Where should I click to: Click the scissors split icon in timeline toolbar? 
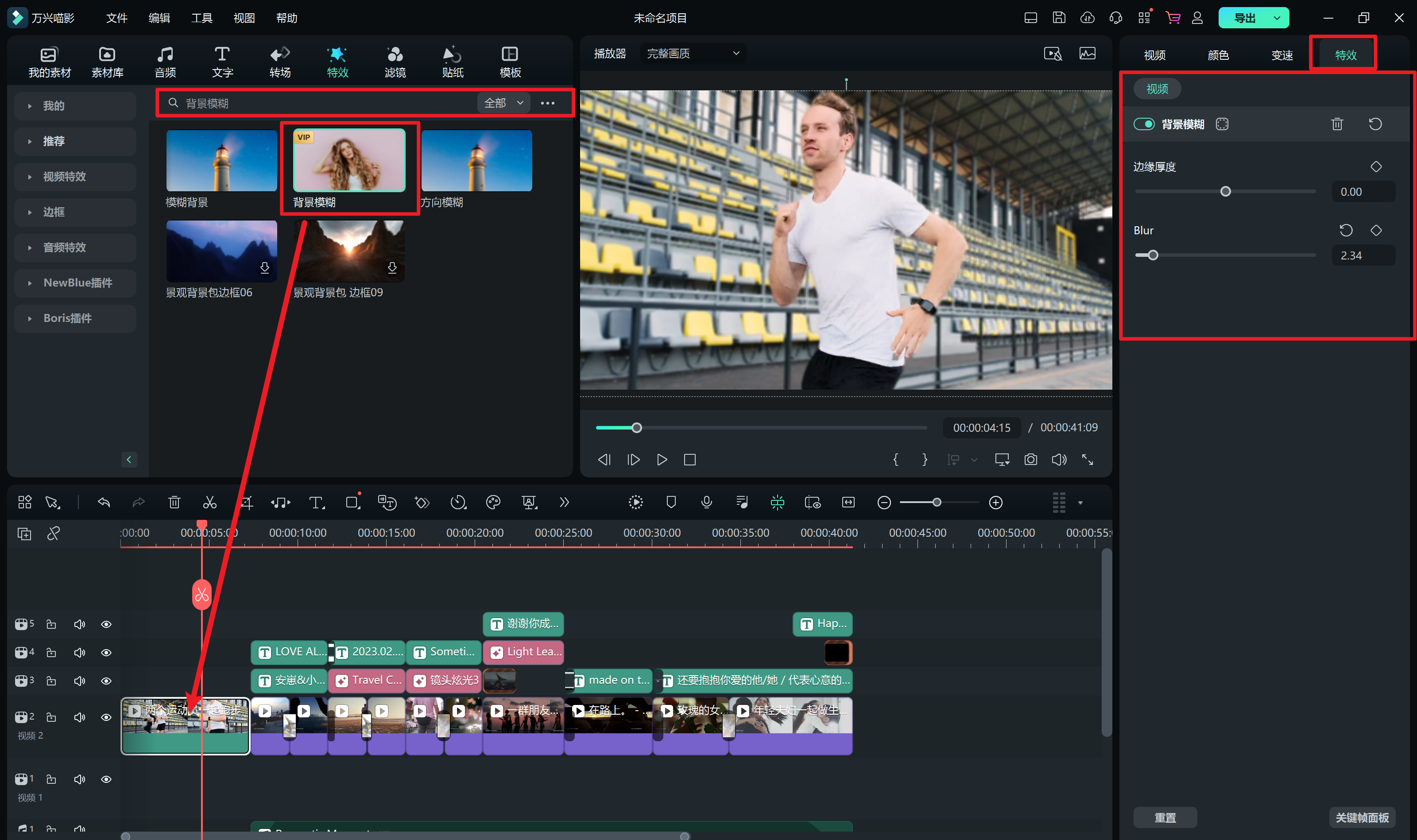point(209,502)
